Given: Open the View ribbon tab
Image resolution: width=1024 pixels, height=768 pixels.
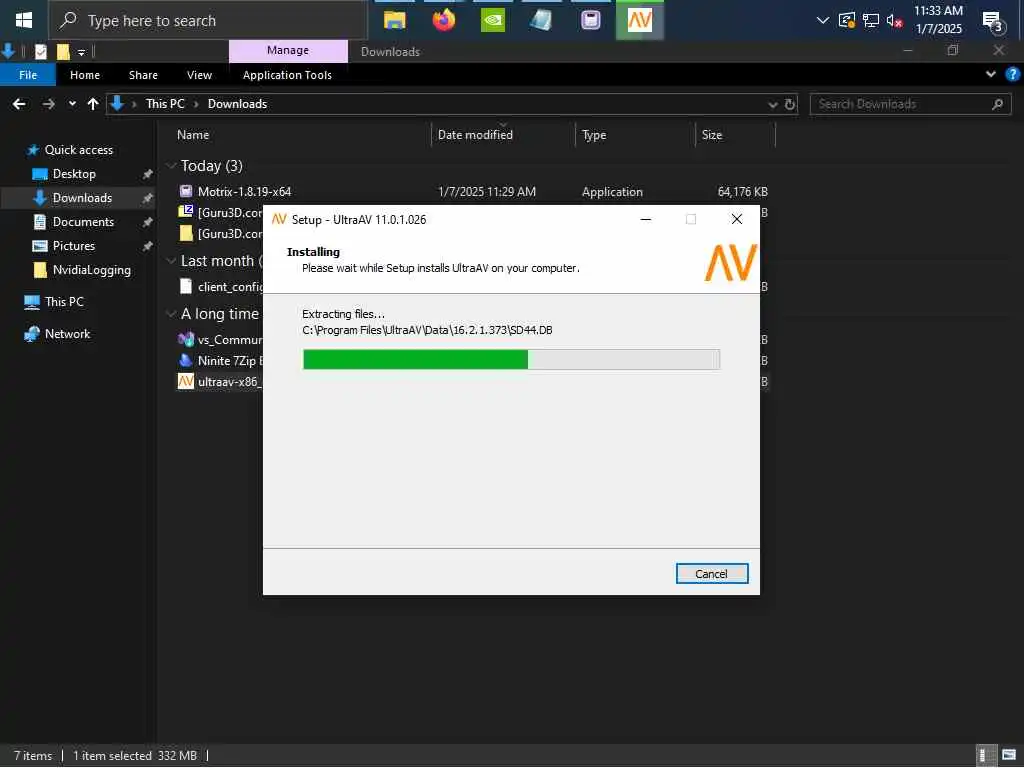Looking at the screenshot, I should (199, 75).
